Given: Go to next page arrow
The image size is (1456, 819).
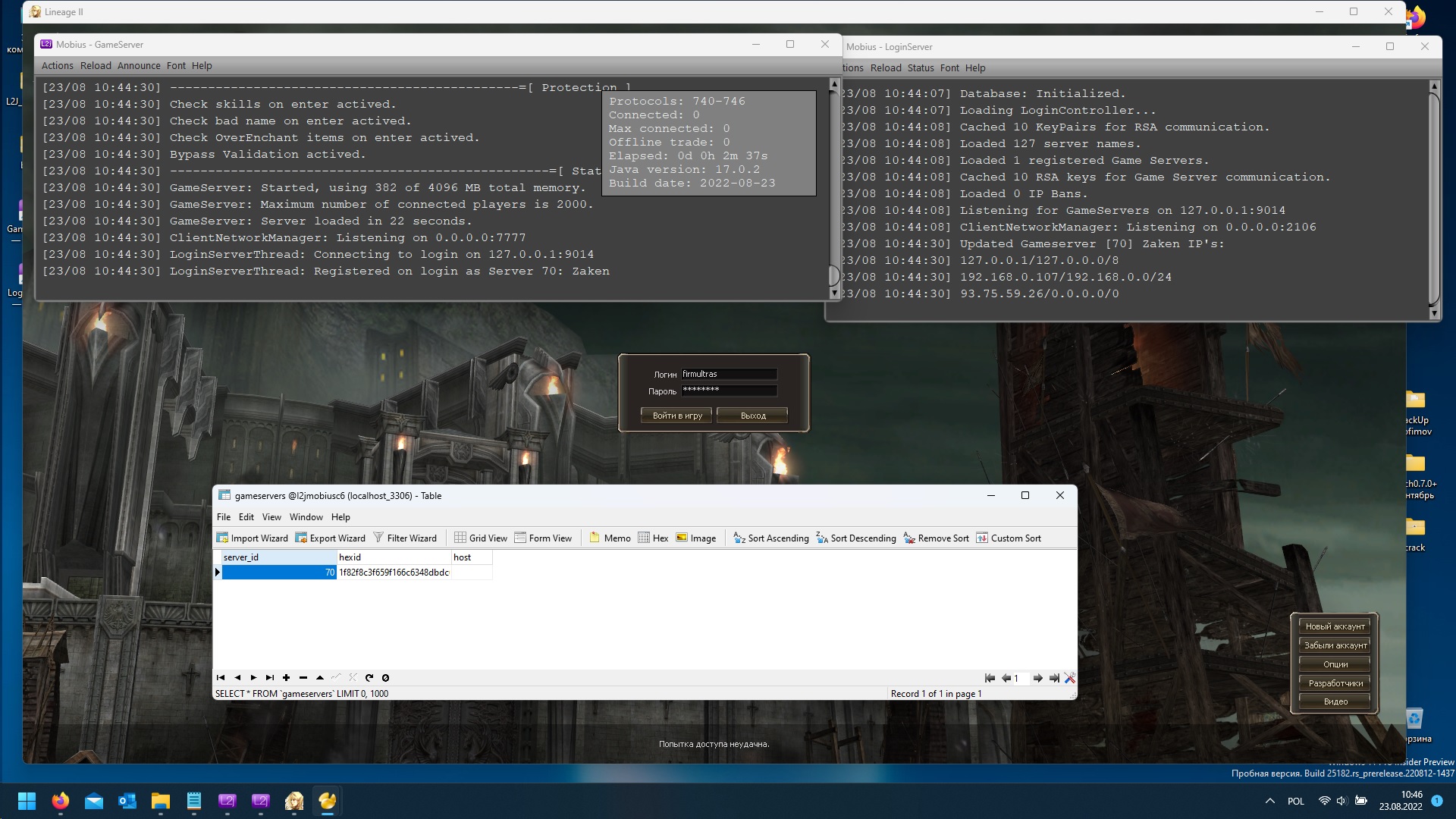Looking at the screenshot, I should coord(1037,678).
